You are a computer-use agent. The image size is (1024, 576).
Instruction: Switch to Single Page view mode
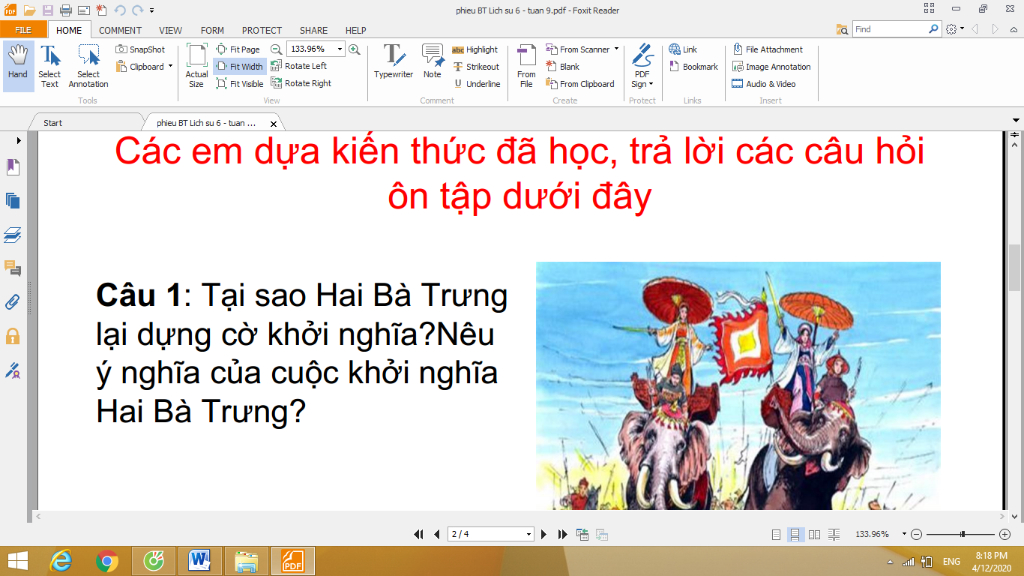(x=776, y=534)
